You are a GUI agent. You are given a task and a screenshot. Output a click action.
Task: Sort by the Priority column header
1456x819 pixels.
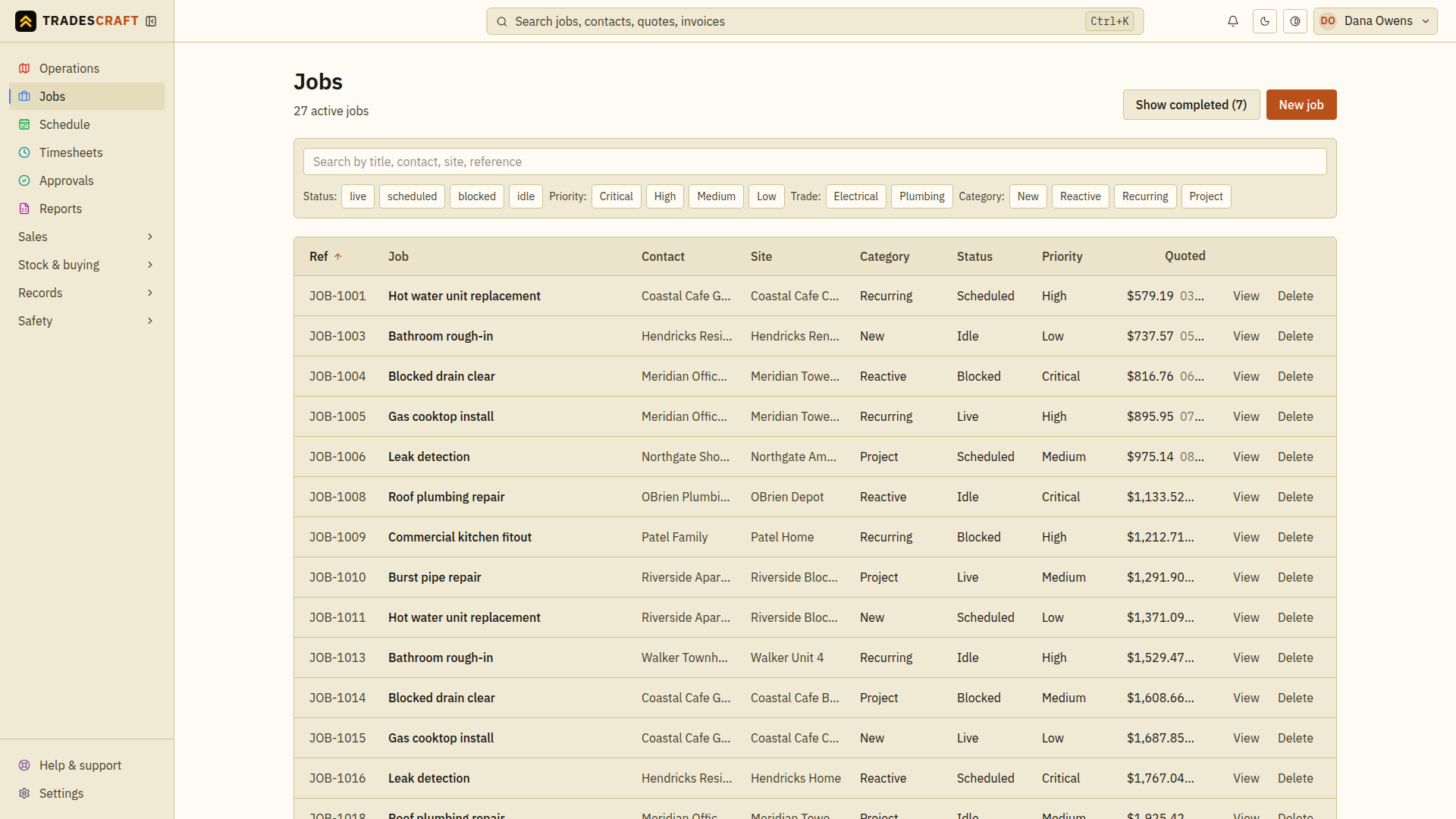(x=1062, y=256)
